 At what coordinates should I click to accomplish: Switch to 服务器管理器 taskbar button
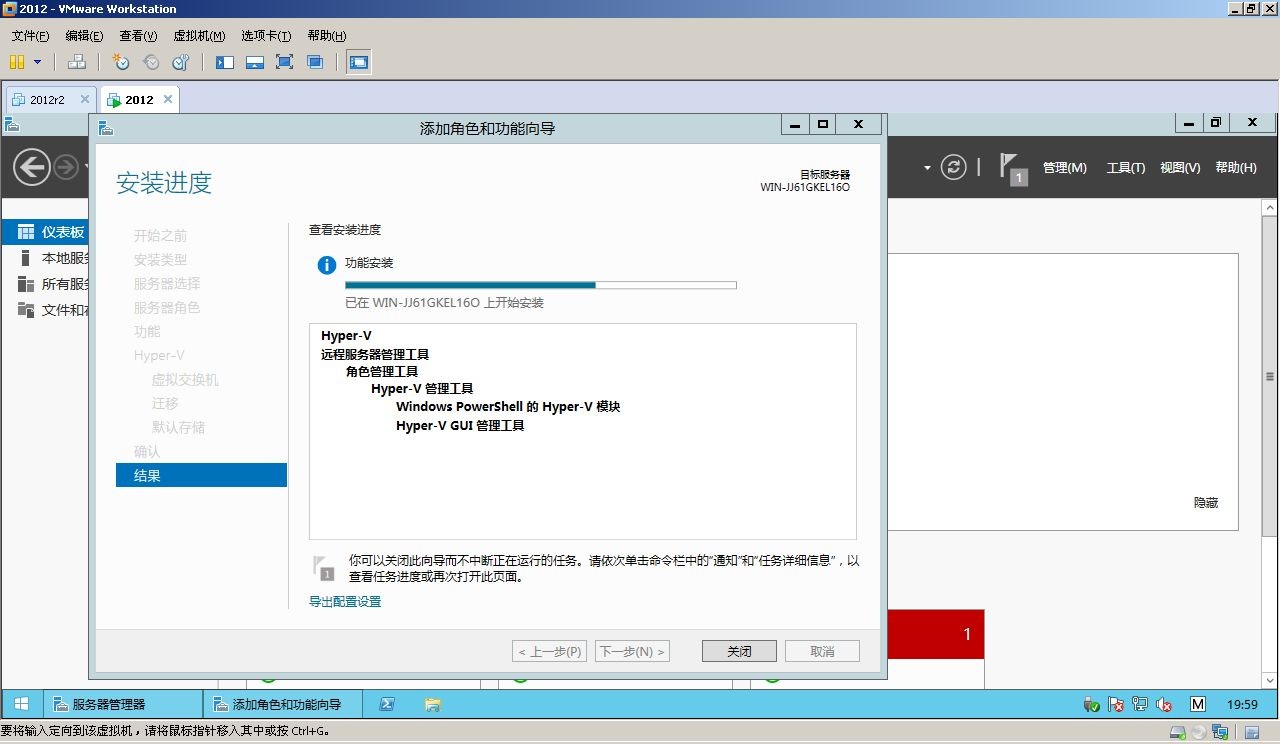point(123,704)
